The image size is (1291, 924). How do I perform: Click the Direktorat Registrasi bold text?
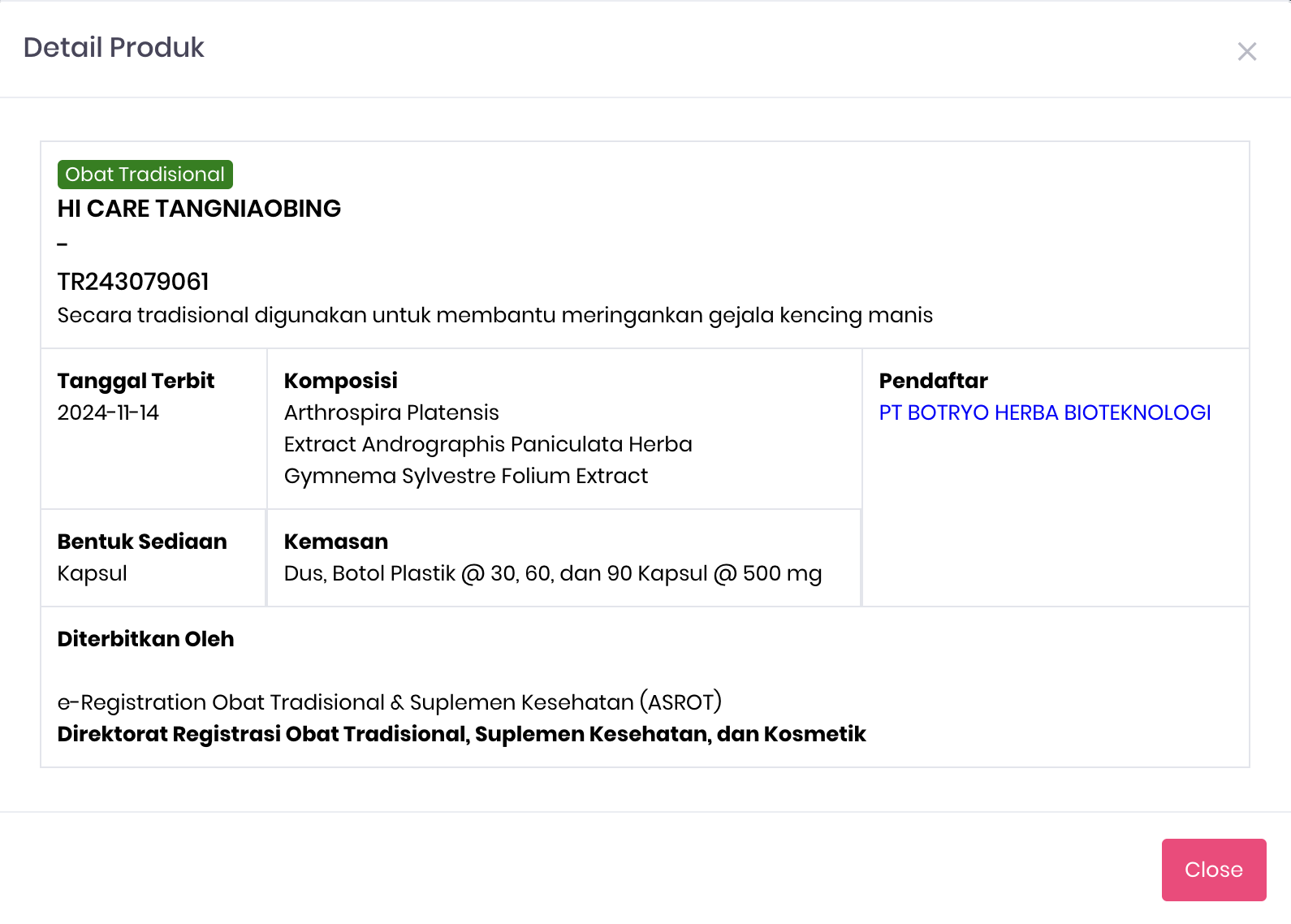coord(461,734)
